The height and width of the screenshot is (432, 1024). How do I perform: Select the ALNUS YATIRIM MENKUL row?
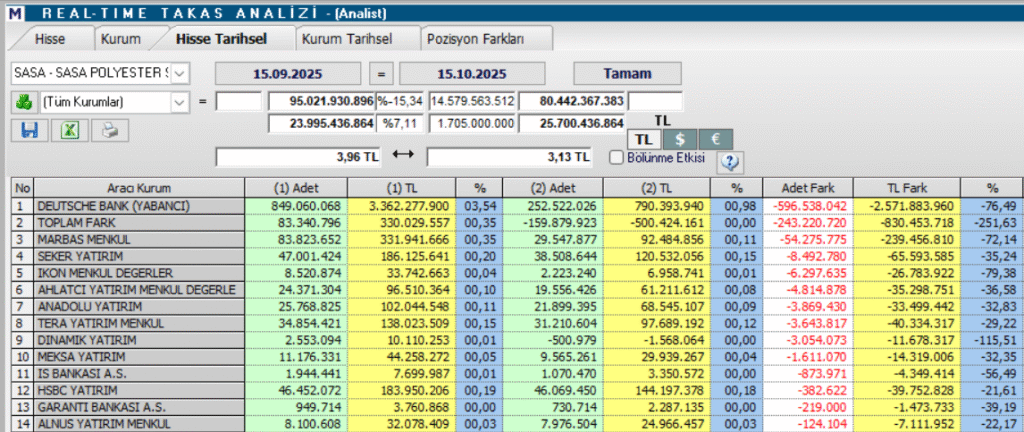[517, 424]
